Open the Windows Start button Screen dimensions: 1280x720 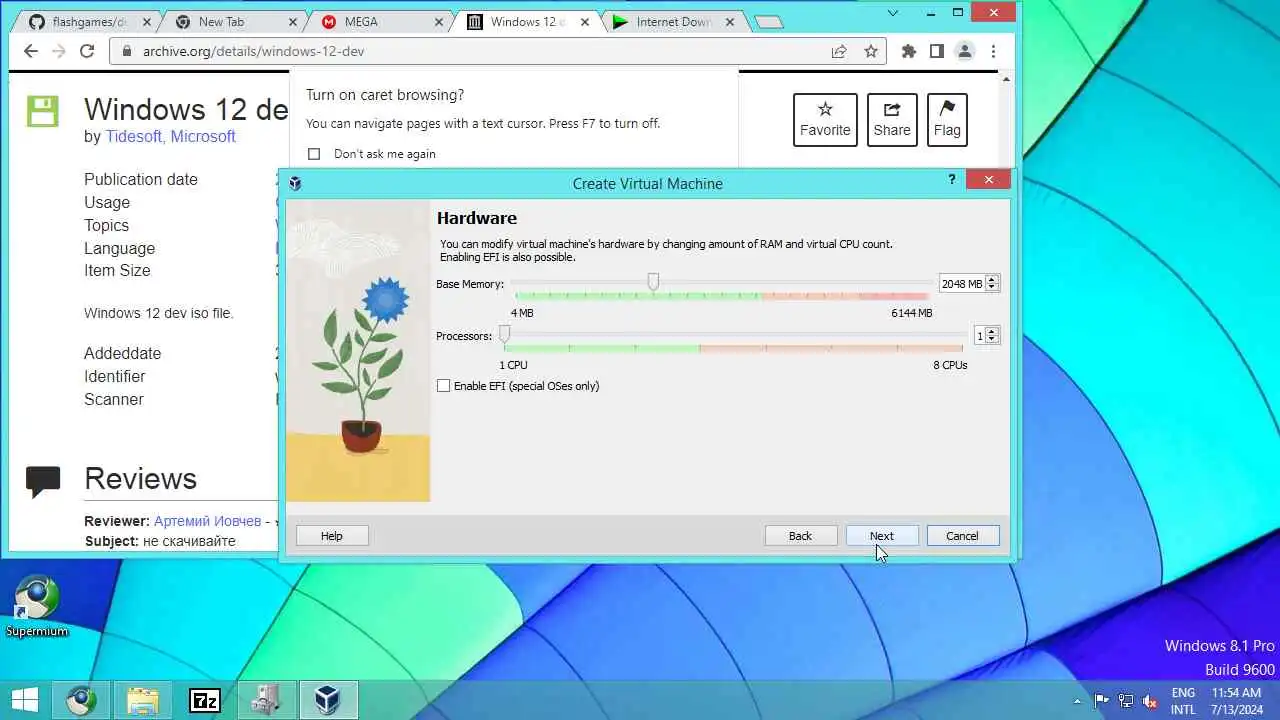[25, 700]
